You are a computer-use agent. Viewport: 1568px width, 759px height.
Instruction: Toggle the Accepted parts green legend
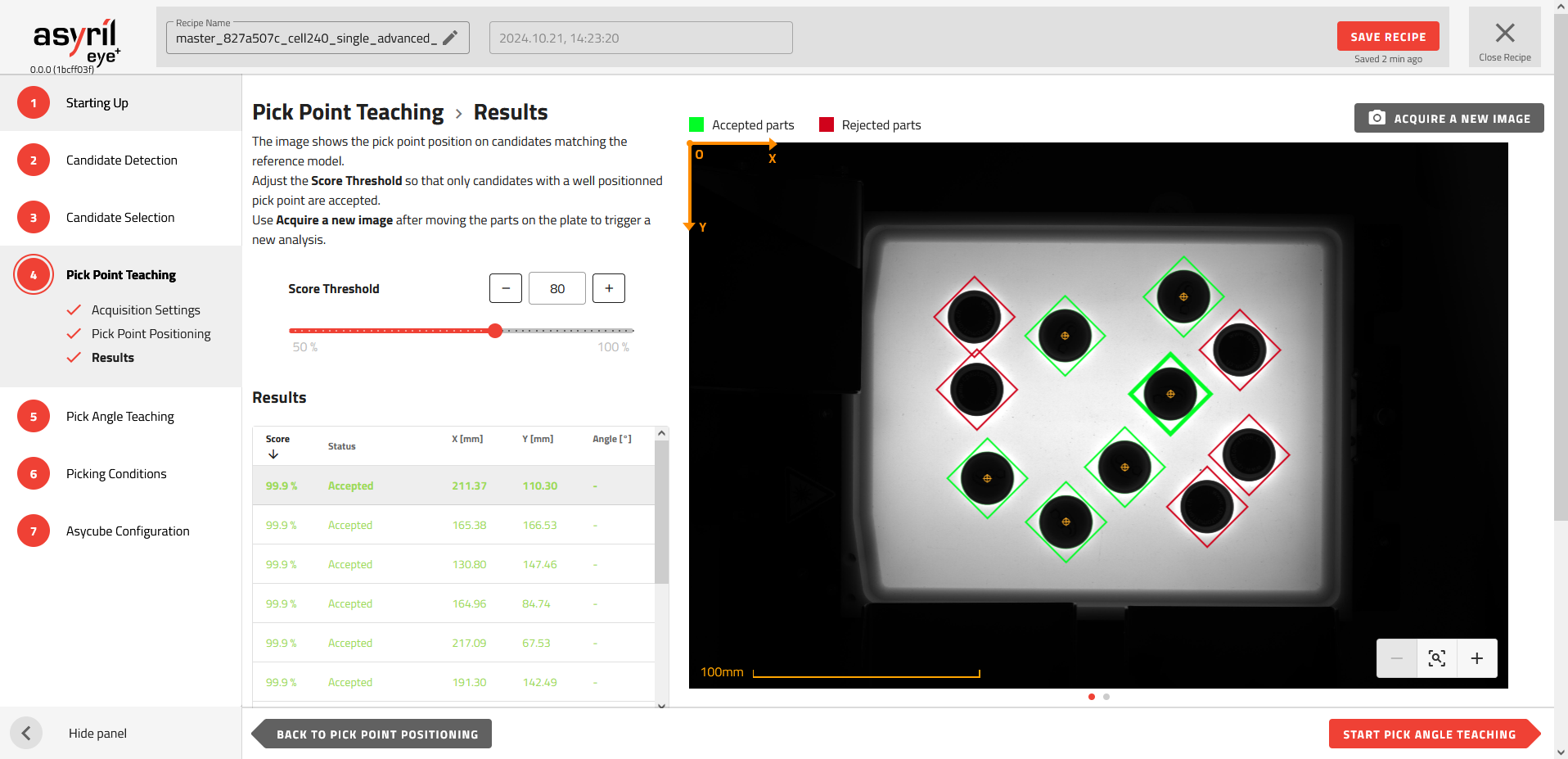[696, 124]
